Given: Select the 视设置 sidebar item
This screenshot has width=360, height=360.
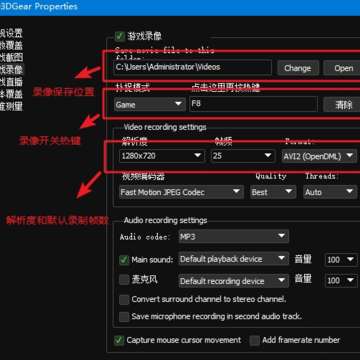Looking at the screenshot, I should 11,33.
